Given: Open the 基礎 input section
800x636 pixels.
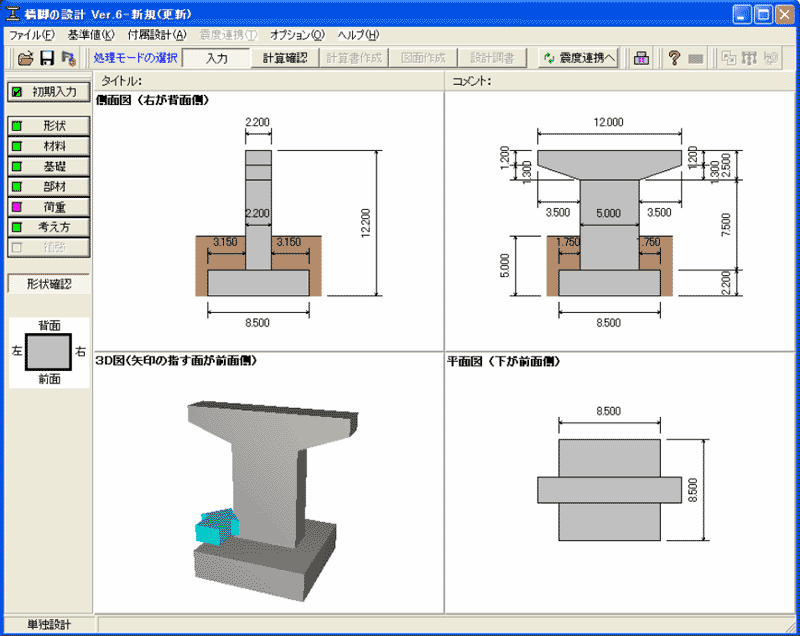Looking at the screenshot, I should tap(49, 166).
